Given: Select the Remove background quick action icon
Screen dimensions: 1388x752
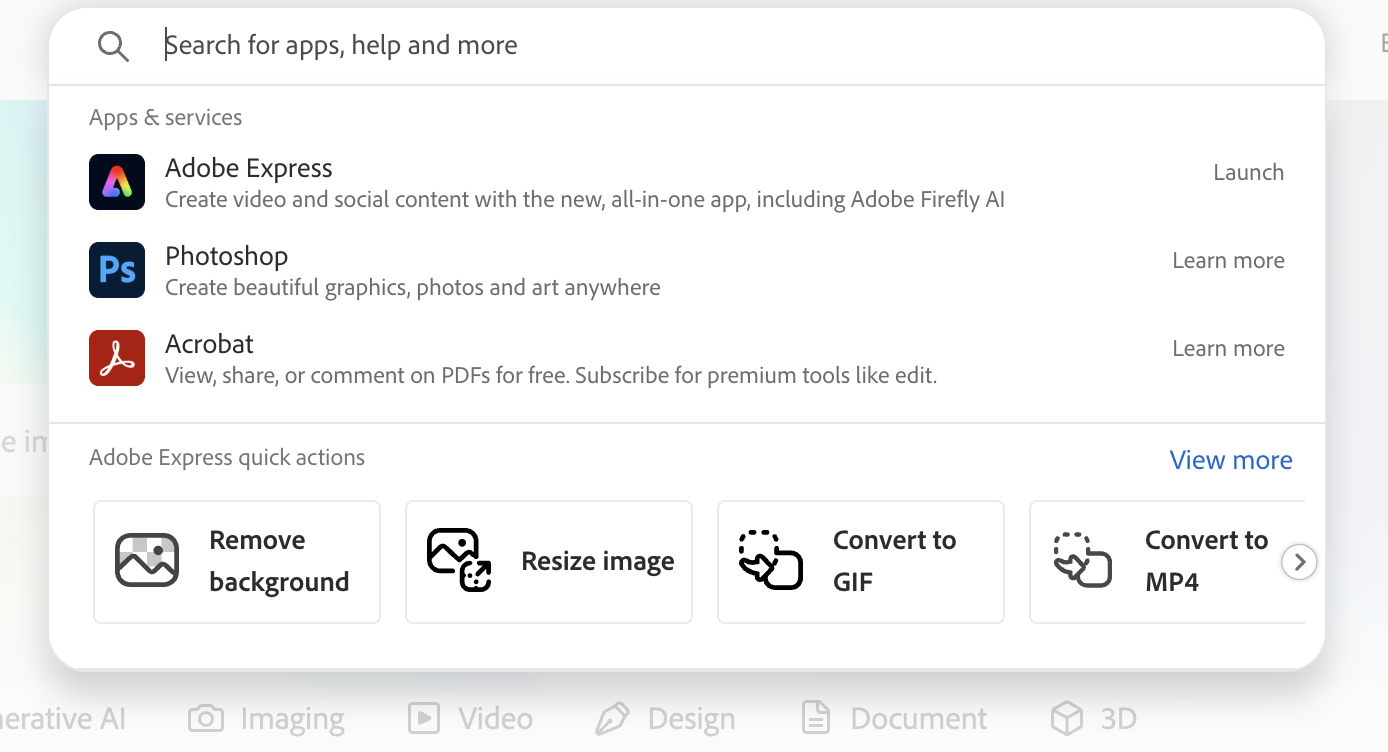Looking at the screenshot, I should click(x=147, y=561).
